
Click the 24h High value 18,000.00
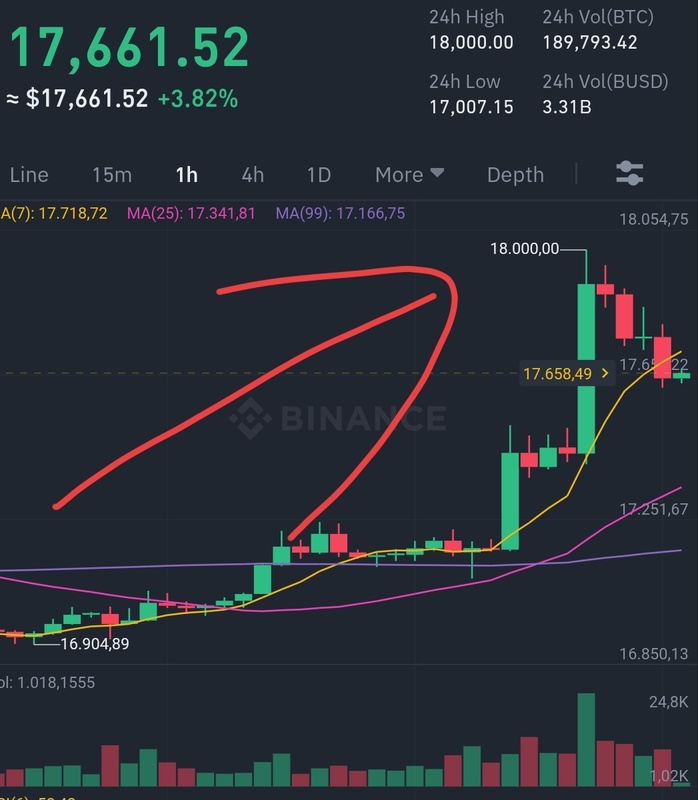[471, 42]
